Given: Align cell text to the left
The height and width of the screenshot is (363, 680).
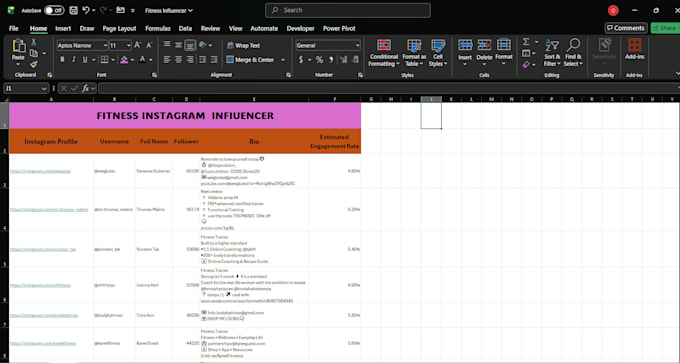Looking at the screenshot, I should (x=167, y=60).
